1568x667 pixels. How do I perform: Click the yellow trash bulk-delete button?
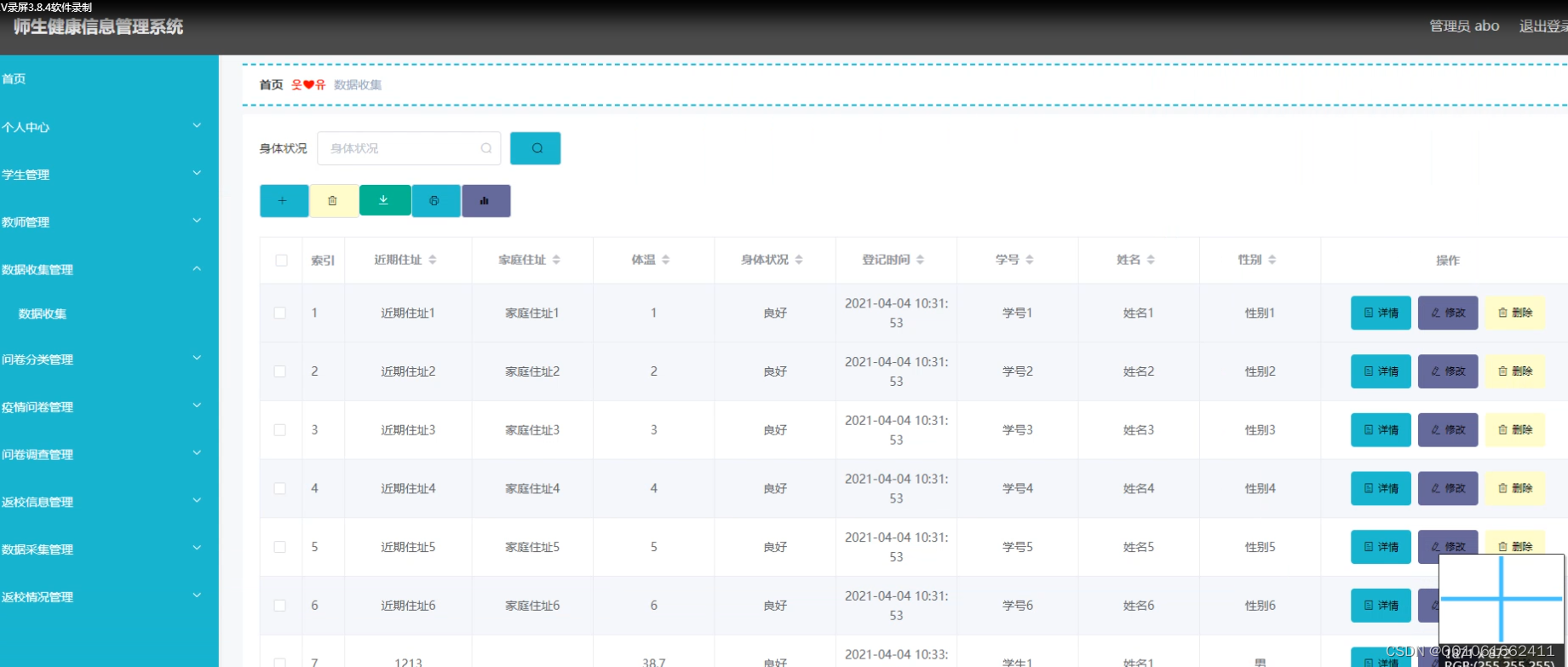click(333, 201)
